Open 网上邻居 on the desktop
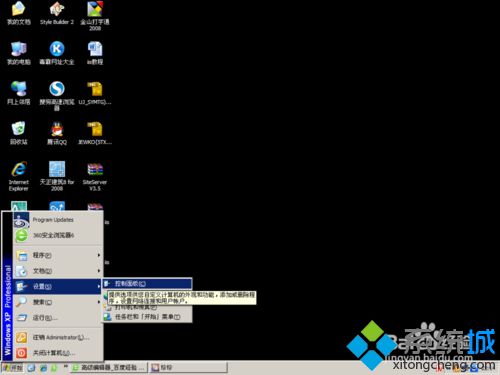 coord(19,93)
